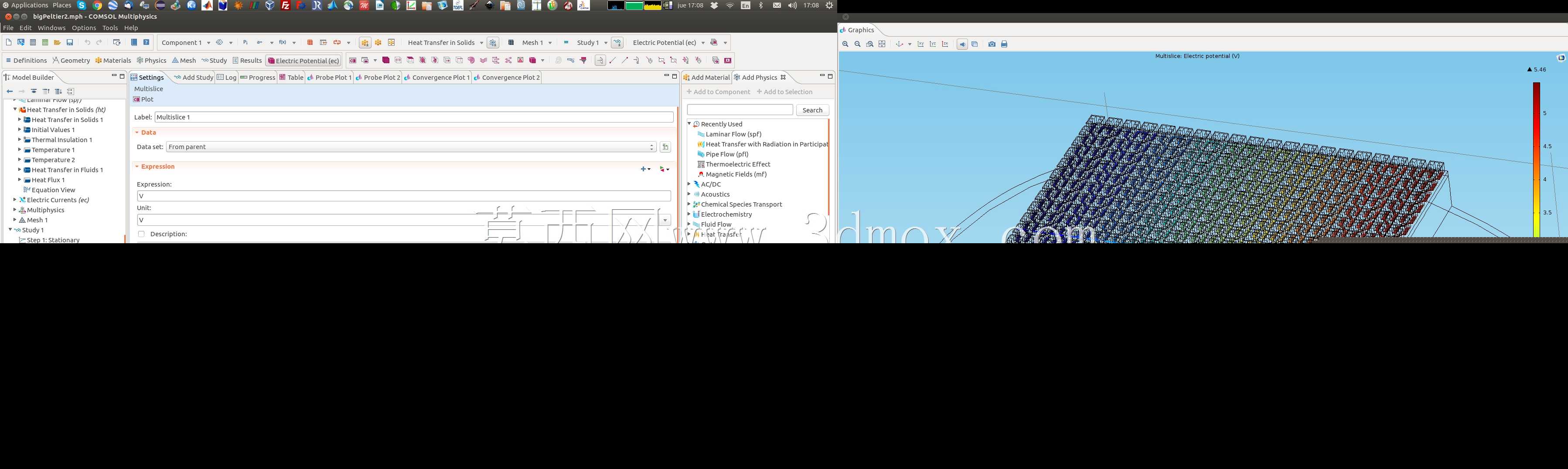Activate the Zoom Box tool
This screenshot has height=469, width=1568.
pos(870,44)
